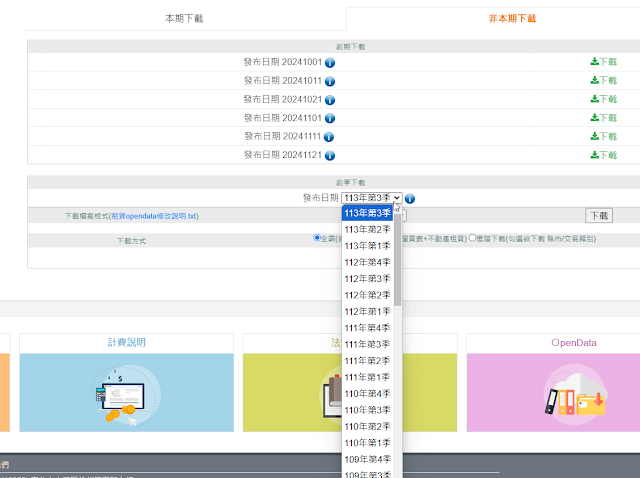The width and height of the screenshot is (640, 478).
Task: Choose 112年第1季 option
Action: (x=367, y=311)
